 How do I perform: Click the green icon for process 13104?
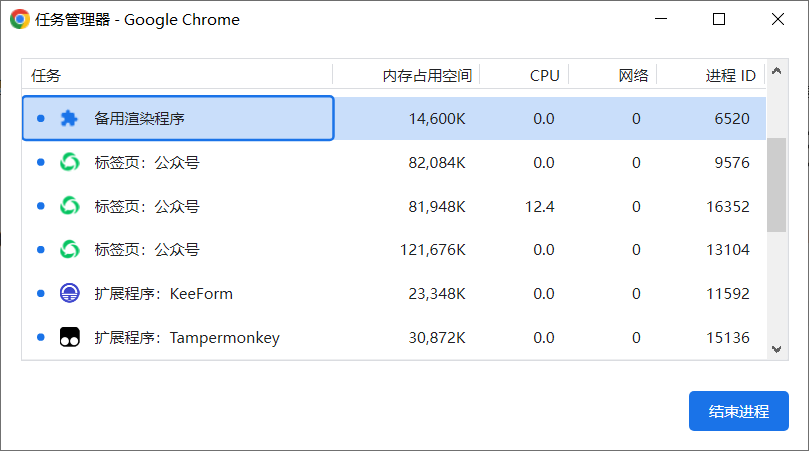69,250
